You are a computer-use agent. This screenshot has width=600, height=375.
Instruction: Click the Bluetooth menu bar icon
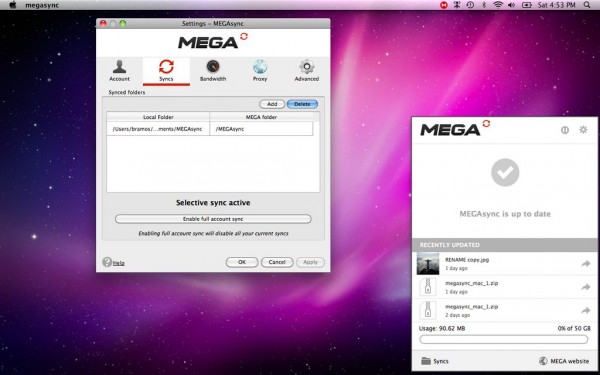[484, 5]
